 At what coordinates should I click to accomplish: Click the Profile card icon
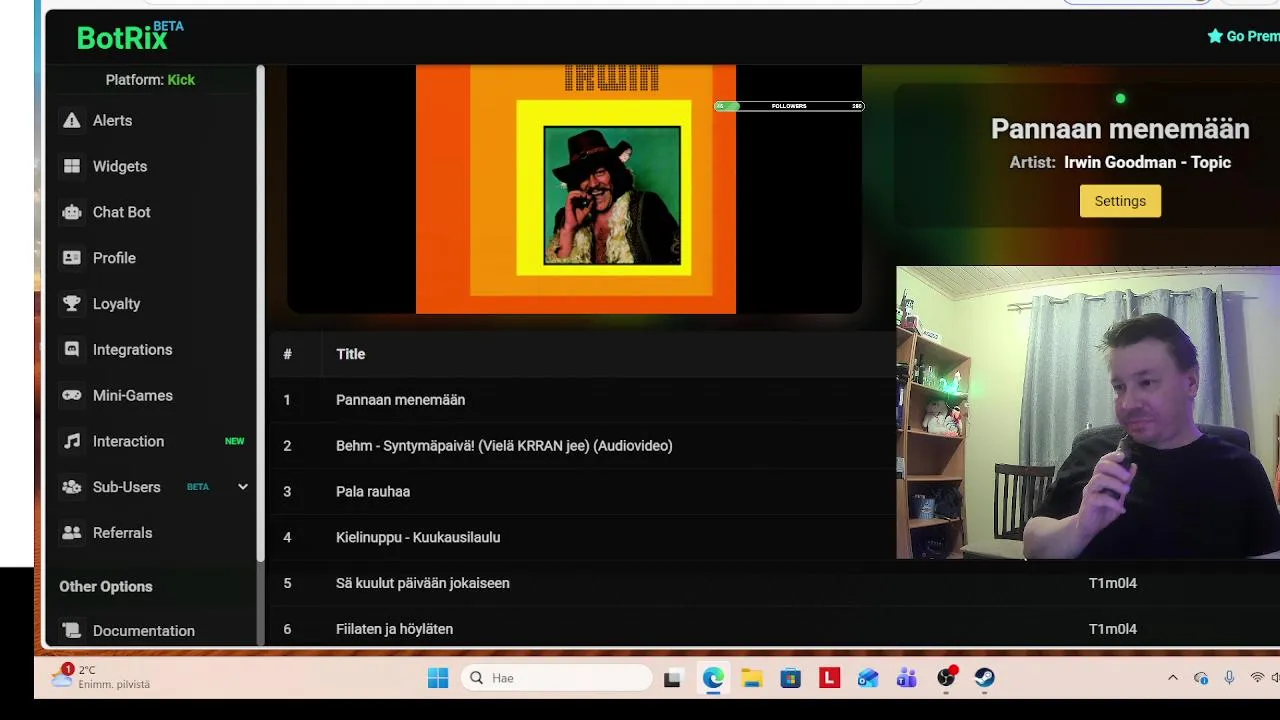tap(71, 258)
